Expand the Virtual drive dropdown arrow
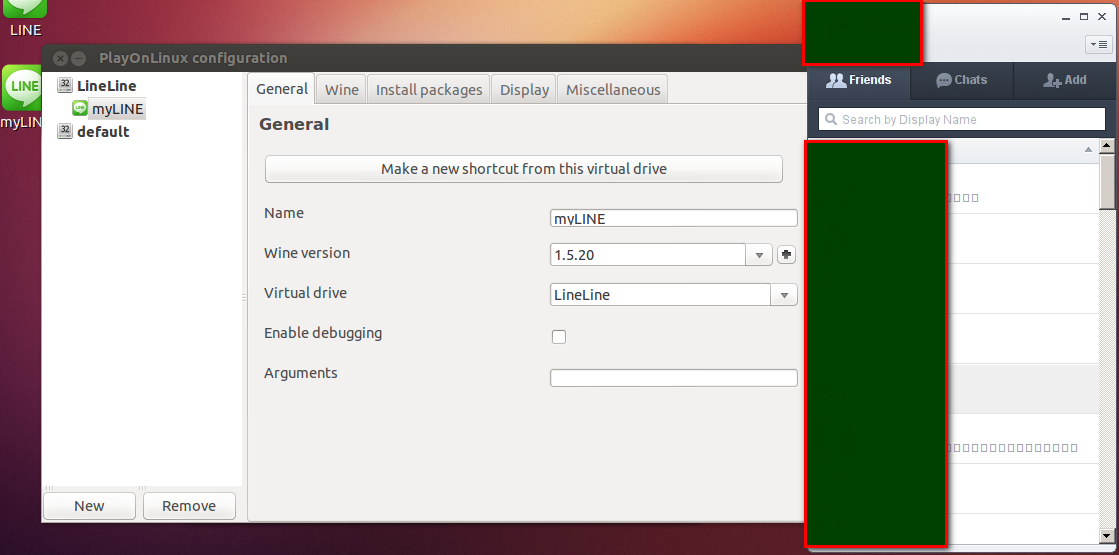 click(784, 295)
